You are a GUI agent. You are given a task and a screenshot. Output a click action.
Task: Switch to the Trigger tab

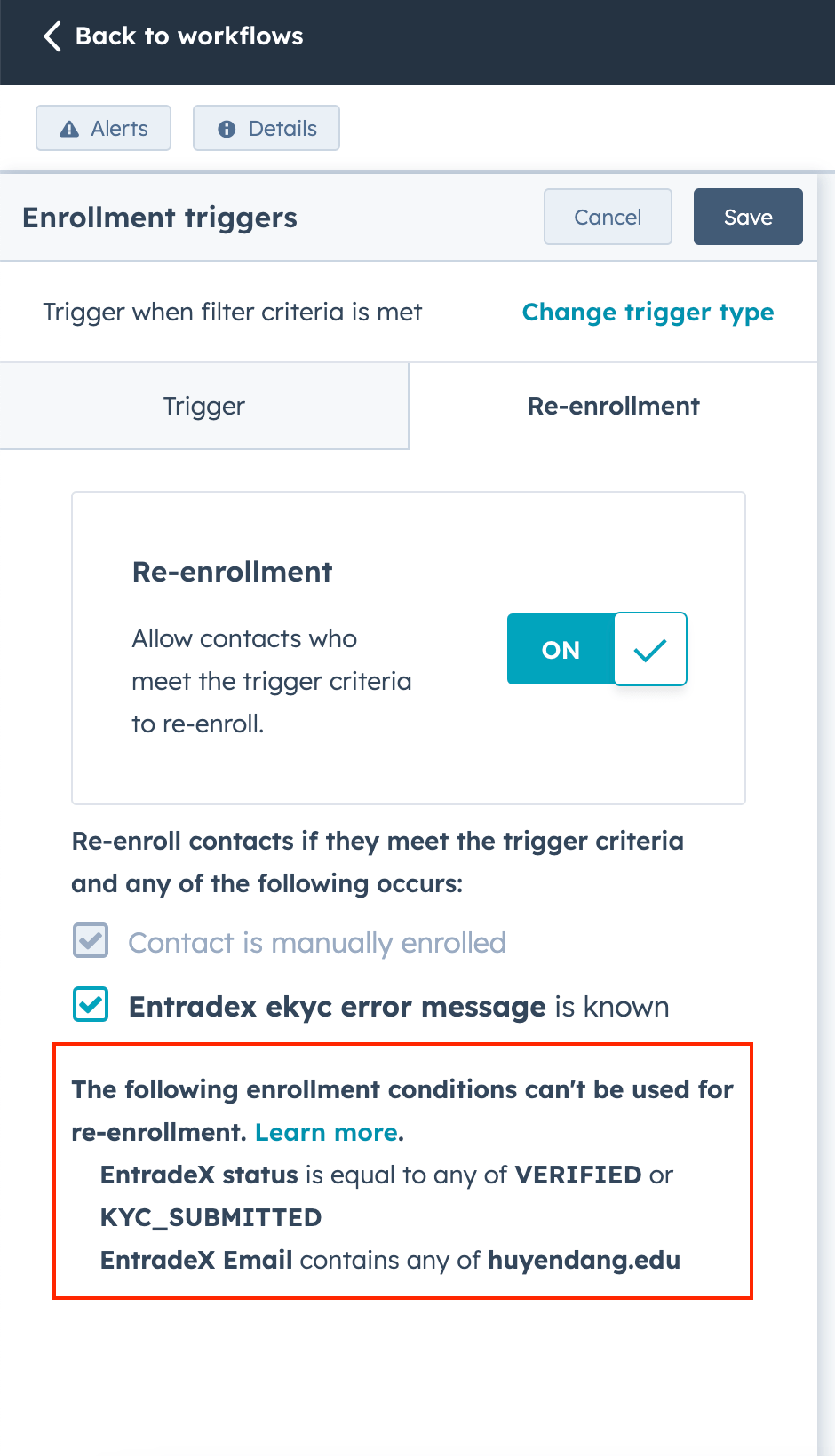[x=203, y=406]
